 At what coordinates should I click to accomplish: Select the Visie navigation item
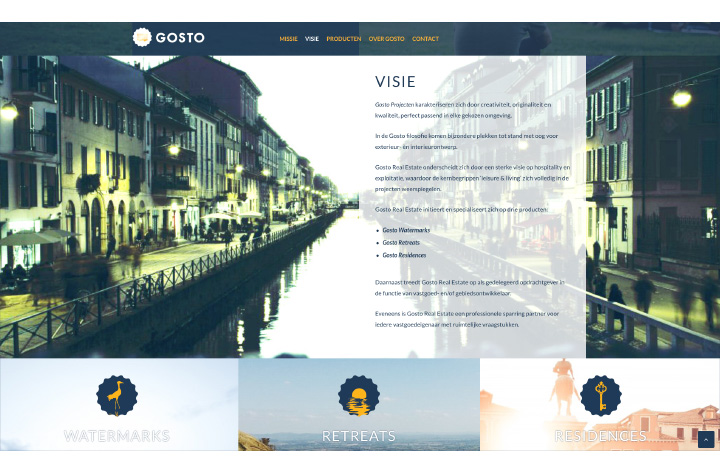coord(312,39)
